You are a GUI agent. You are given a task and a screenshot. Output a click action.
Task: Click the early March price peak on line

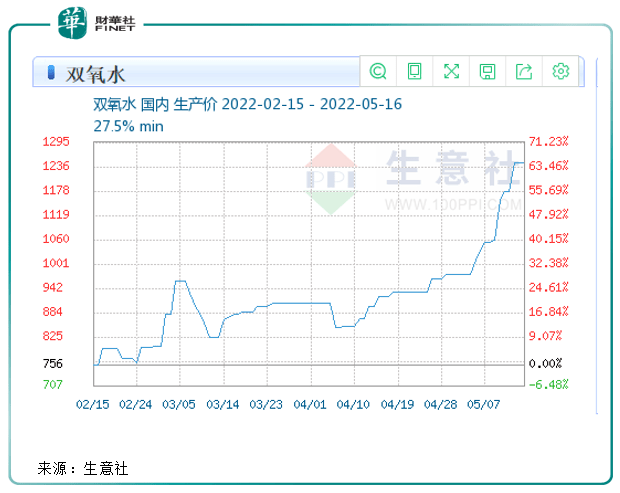(180, 281)
